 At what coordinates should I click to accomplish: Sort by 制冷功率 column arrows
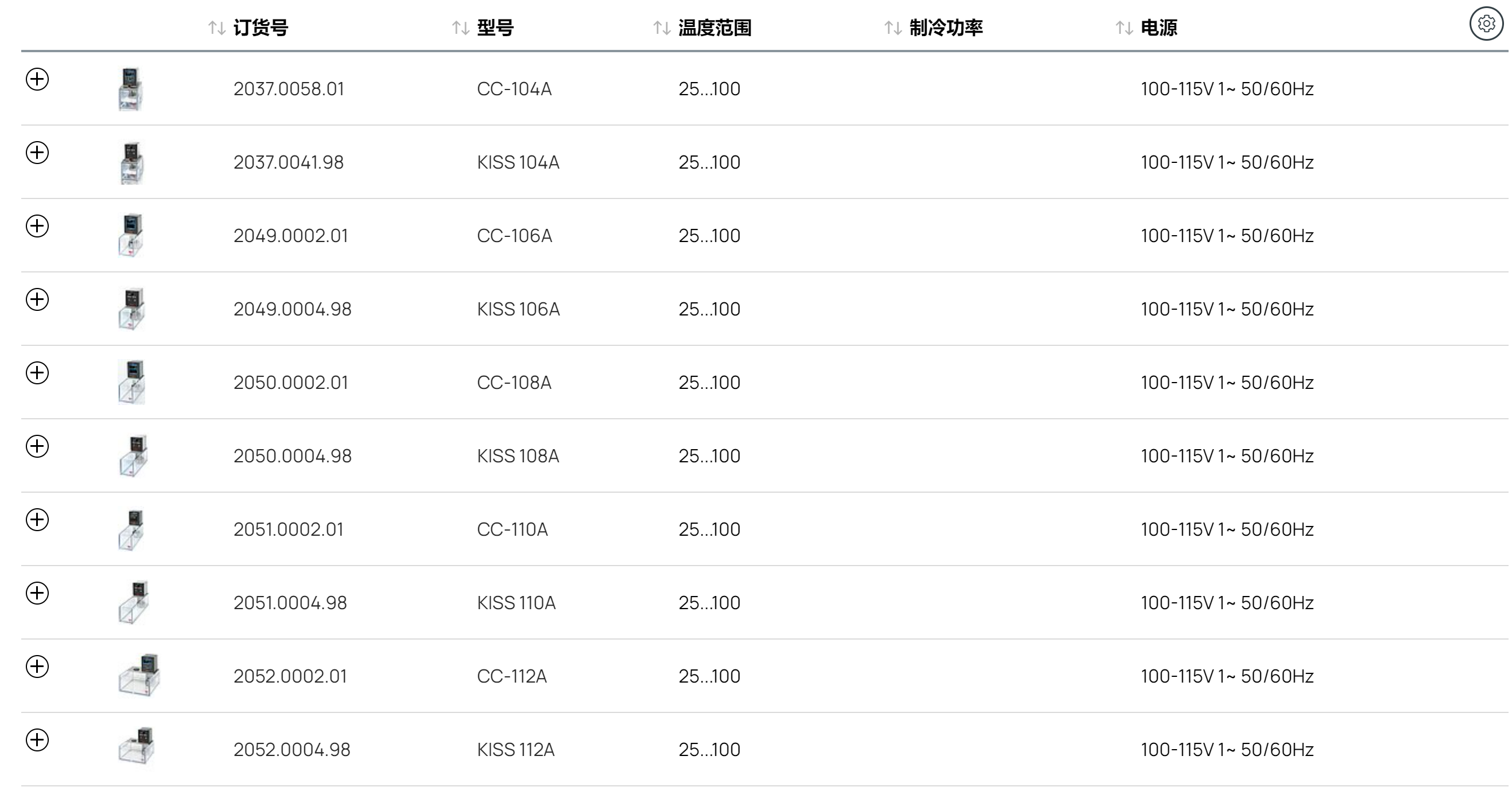(x=893, y=28)
